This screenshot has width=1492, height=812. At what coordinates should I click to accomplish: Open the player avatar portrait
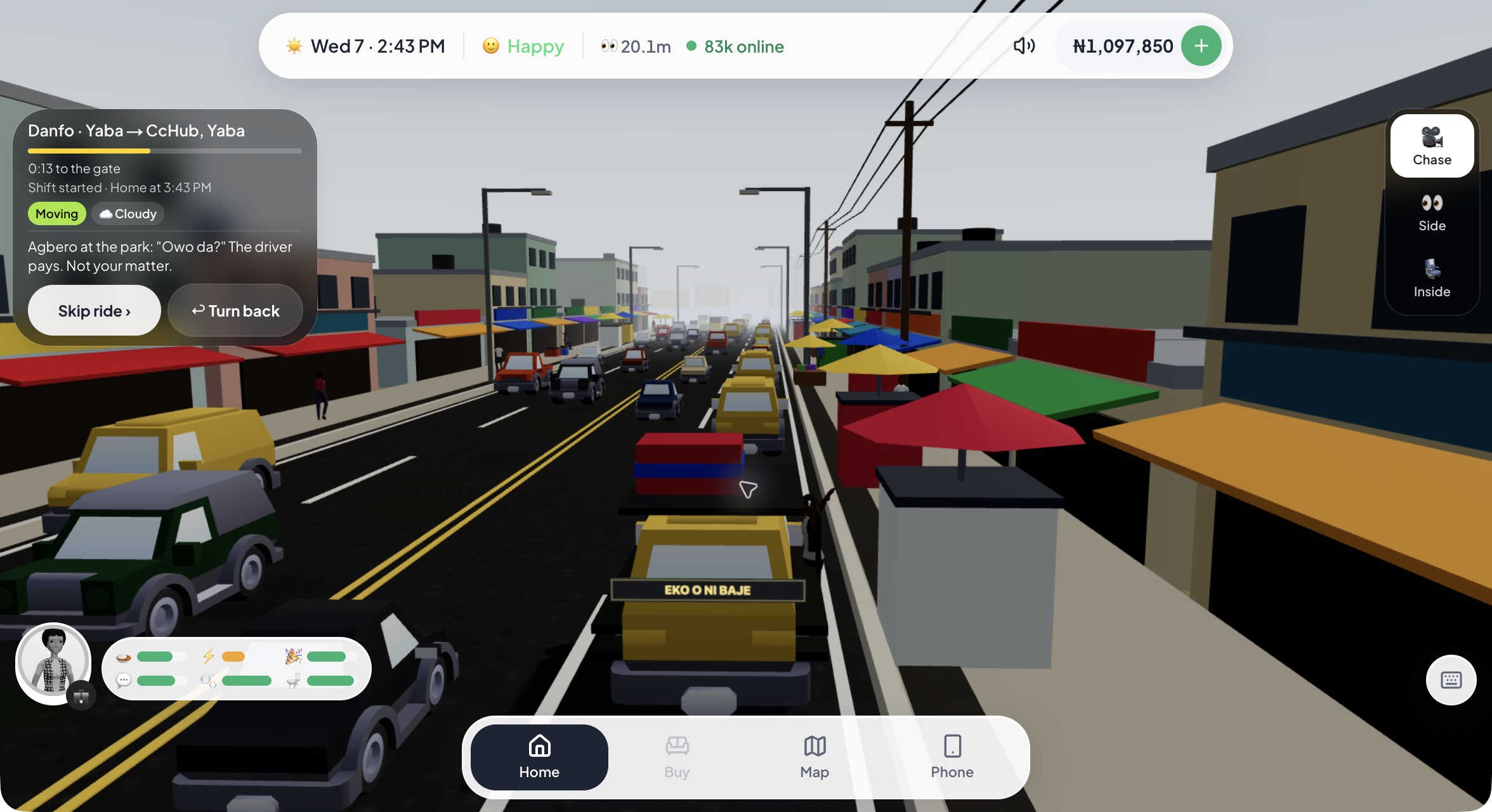click(53, 662)
